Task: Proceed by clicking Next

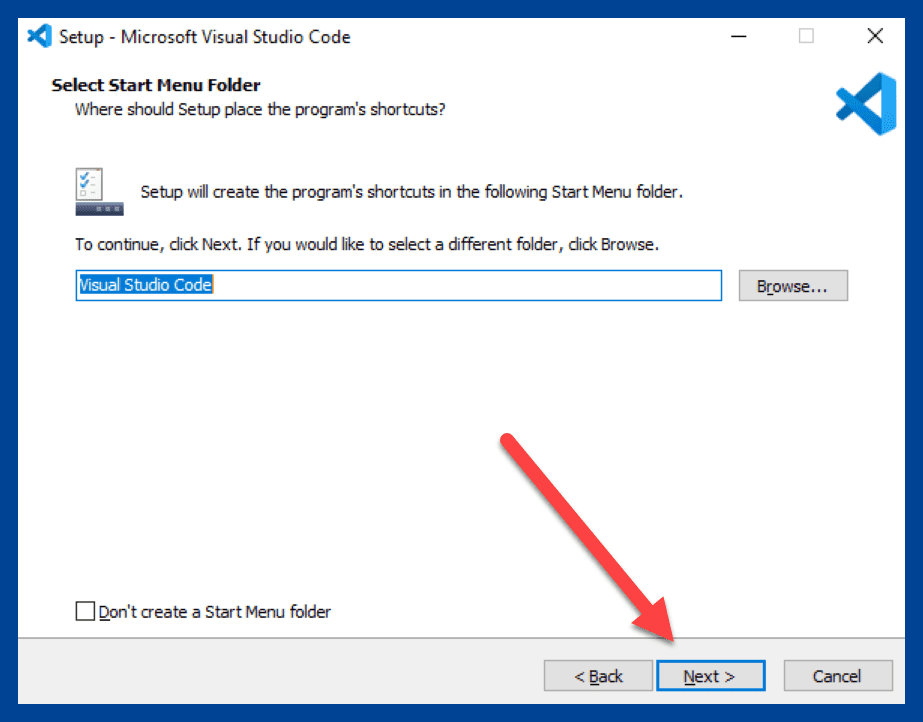Action: pyautogui.click(x=711, y=675)
